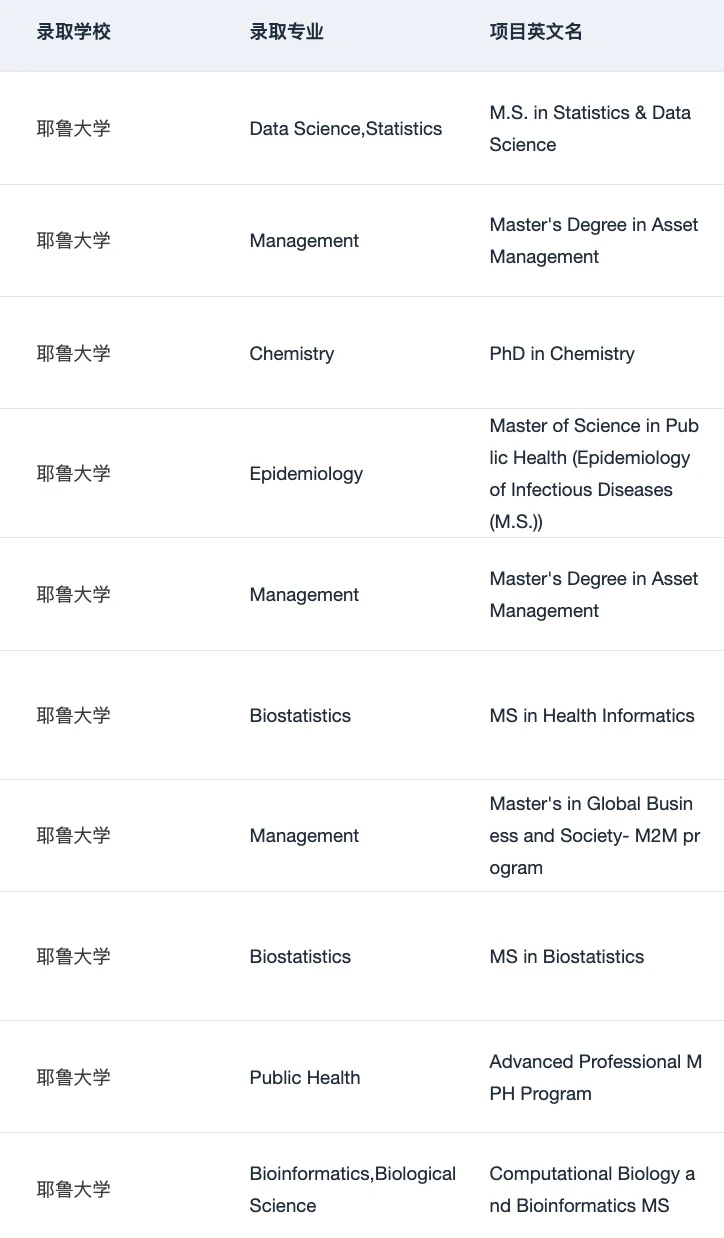Click 耶鲁大学 in the Chemistry row
This screenshot has height=1238, width=724.
74,354
